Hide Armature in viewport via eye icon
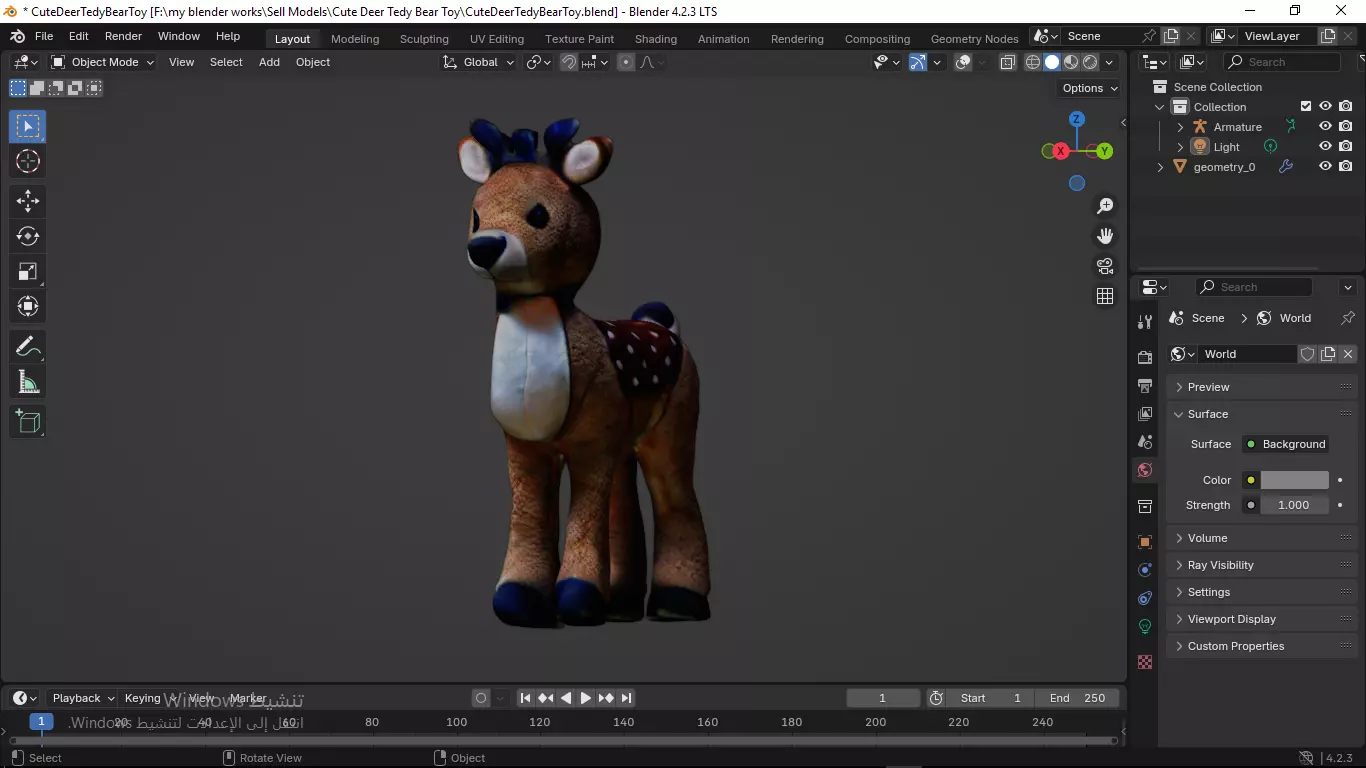This screenshot has width=1366, height=768. click(x=1325, y=127)
